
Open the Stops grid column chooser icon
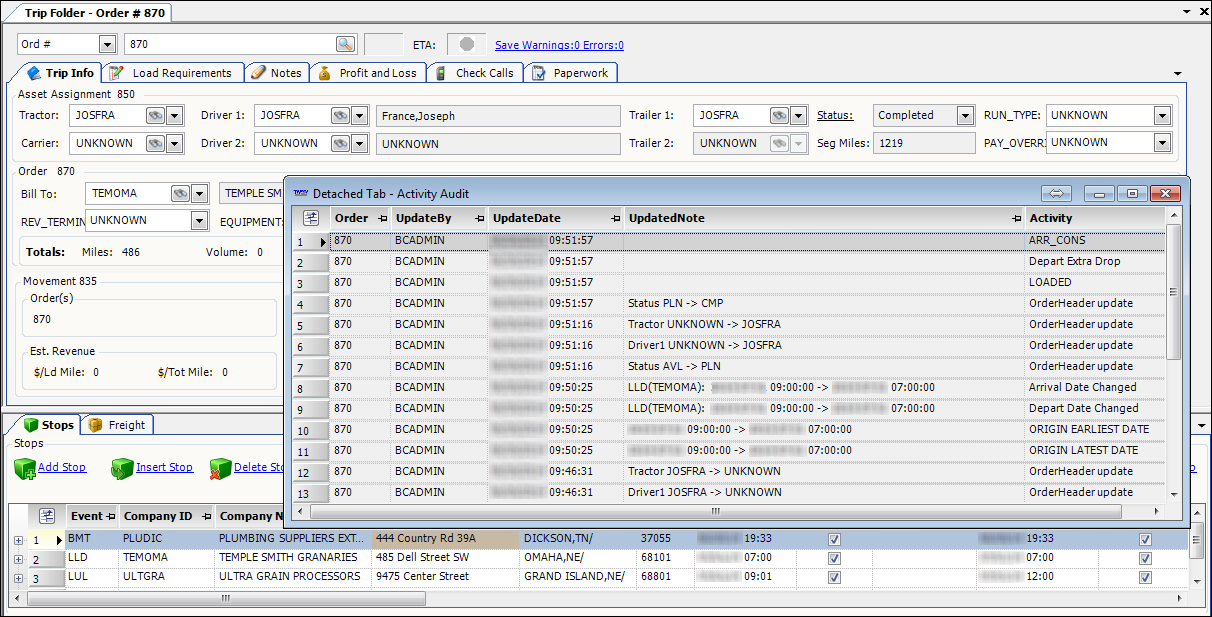[47, 516]
